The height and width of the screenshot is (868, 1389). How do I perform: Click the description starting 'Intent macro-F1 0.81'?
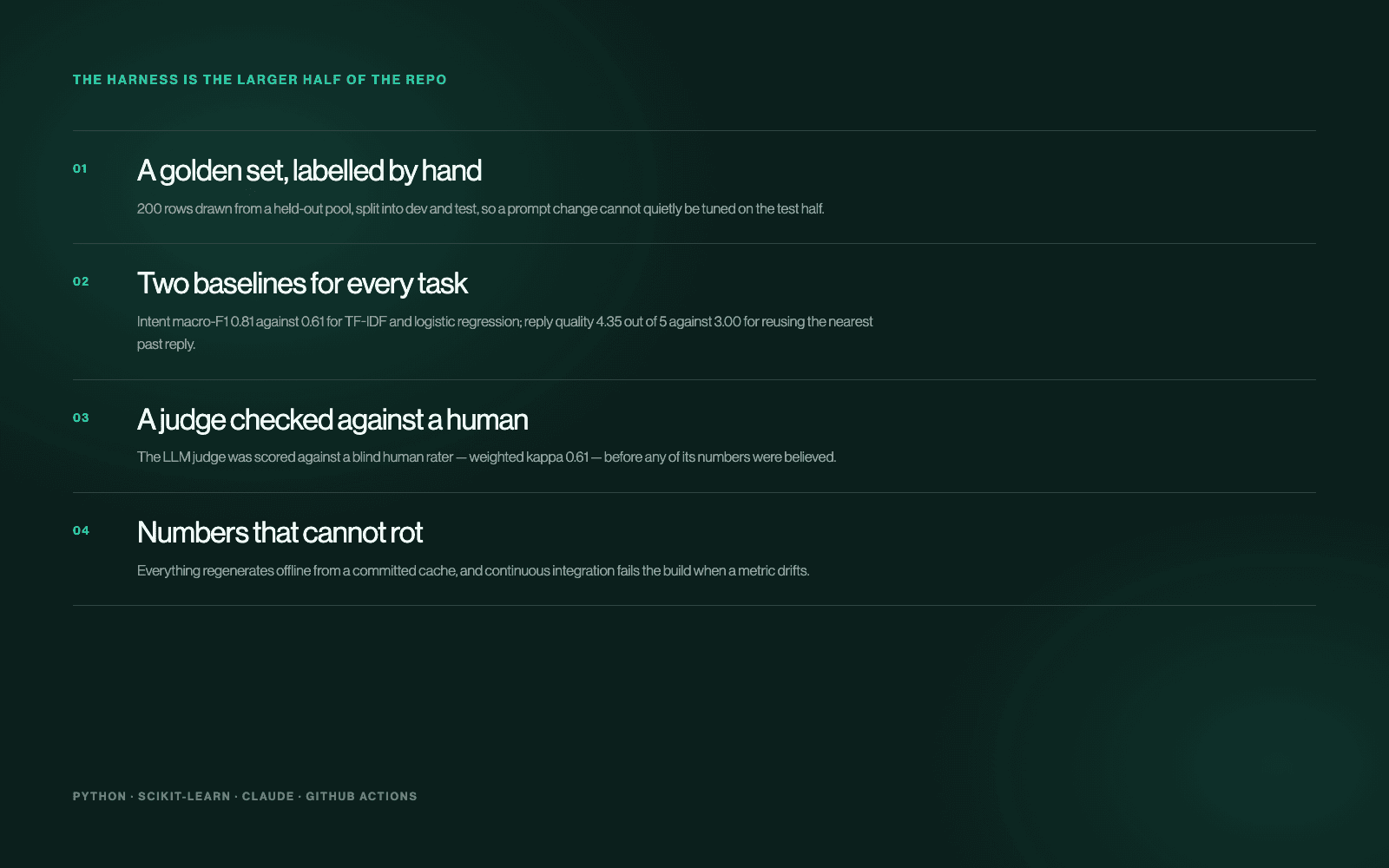(x=505, y=333)
